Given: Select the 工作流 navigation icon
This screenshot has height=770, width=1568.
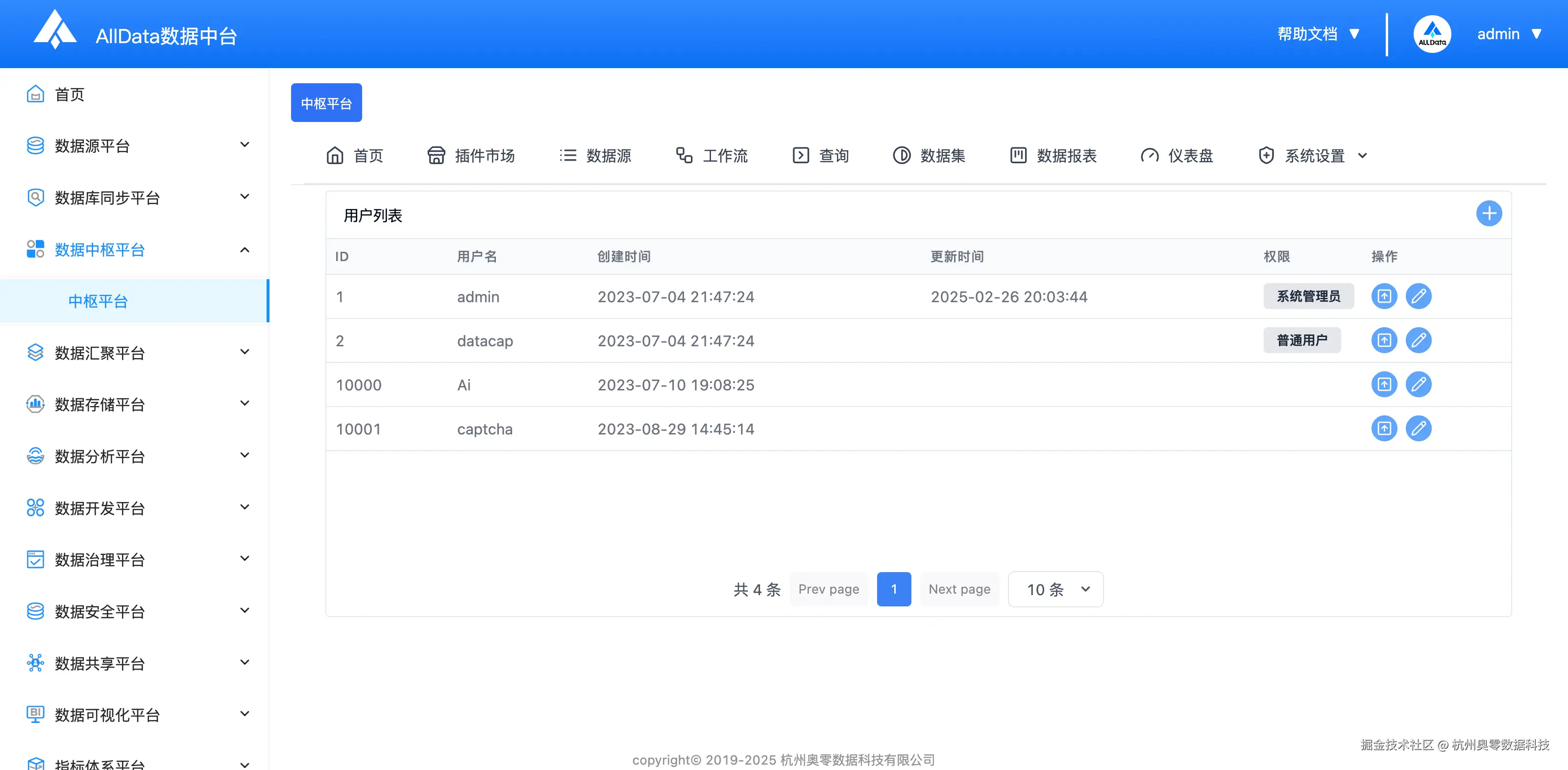Looking at the screenshot, I should (x=683, y=155).
